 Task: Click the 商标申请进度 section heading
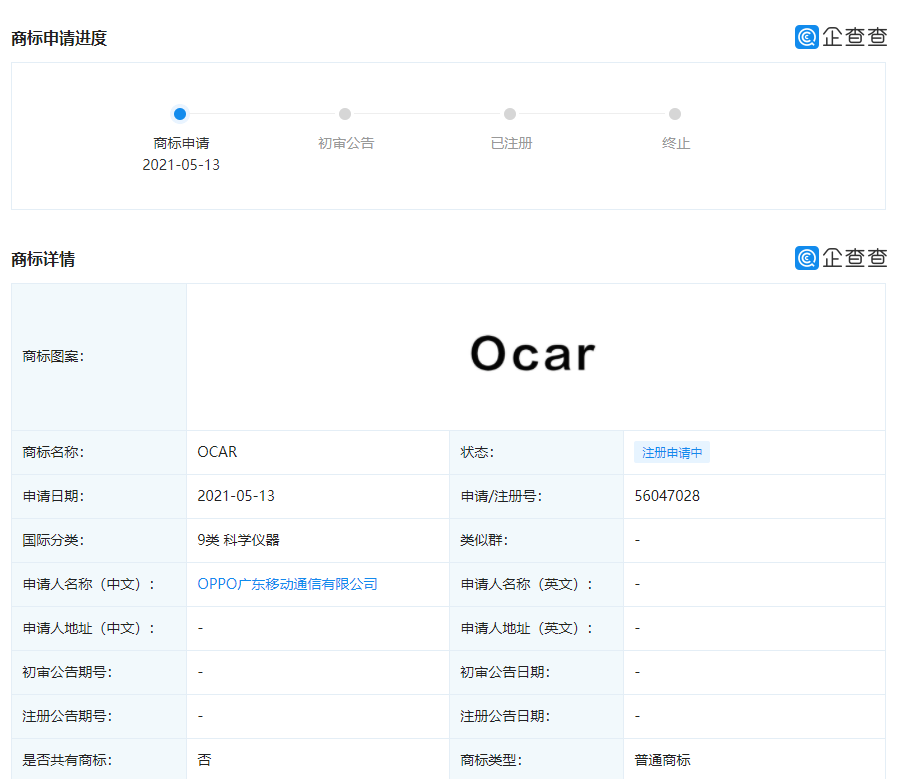59,39
